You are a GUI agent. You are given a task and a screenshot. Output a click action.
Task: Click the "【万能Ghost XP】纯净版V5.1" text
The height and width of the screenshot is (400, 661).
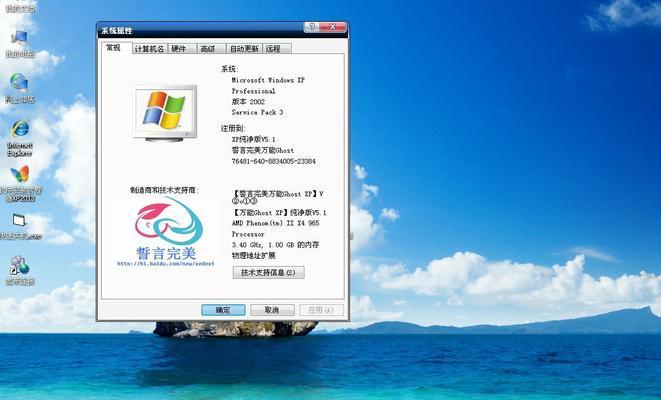(279, 212)
